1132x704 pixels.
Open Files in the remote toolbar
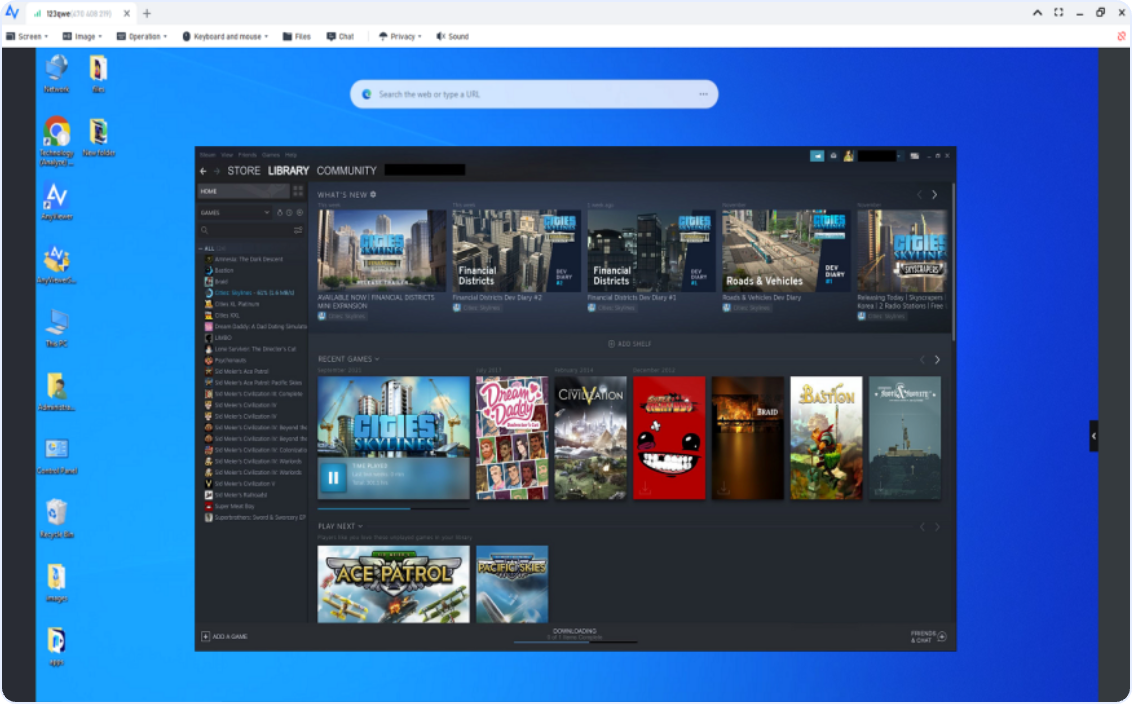click(297, 36)
